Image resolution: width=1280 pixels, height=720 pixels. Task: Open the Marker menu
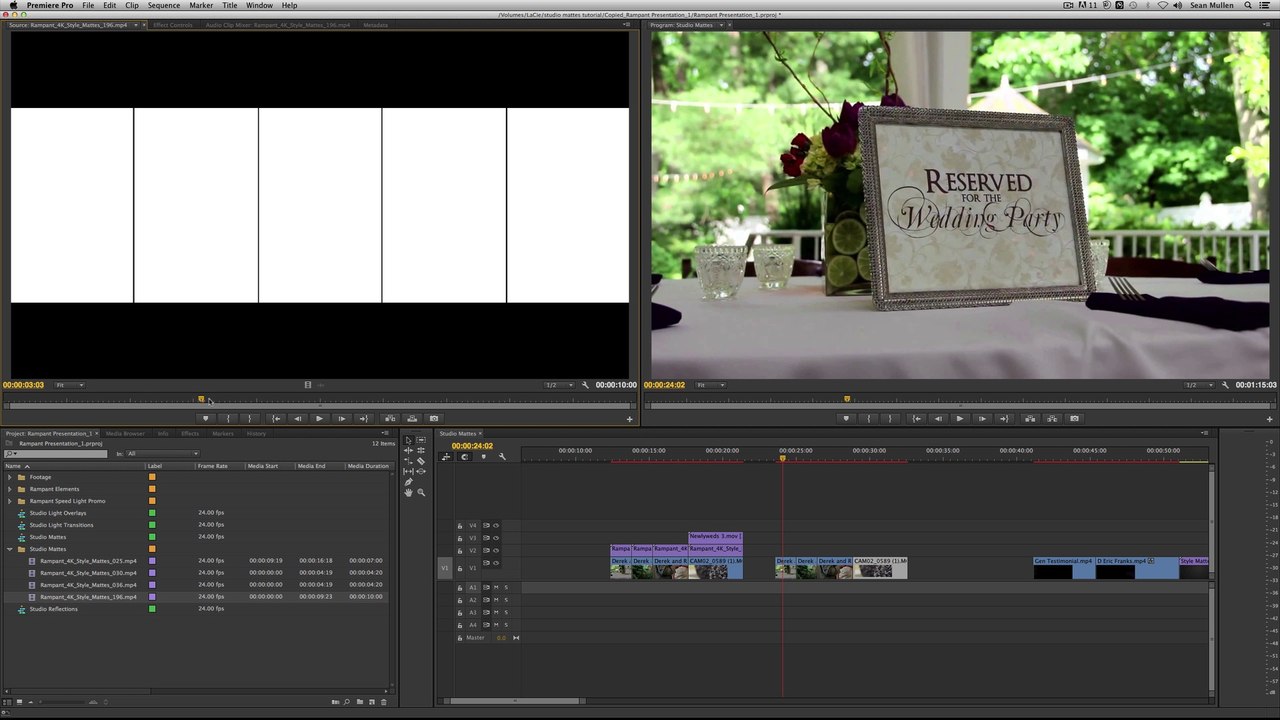(201, 5)
